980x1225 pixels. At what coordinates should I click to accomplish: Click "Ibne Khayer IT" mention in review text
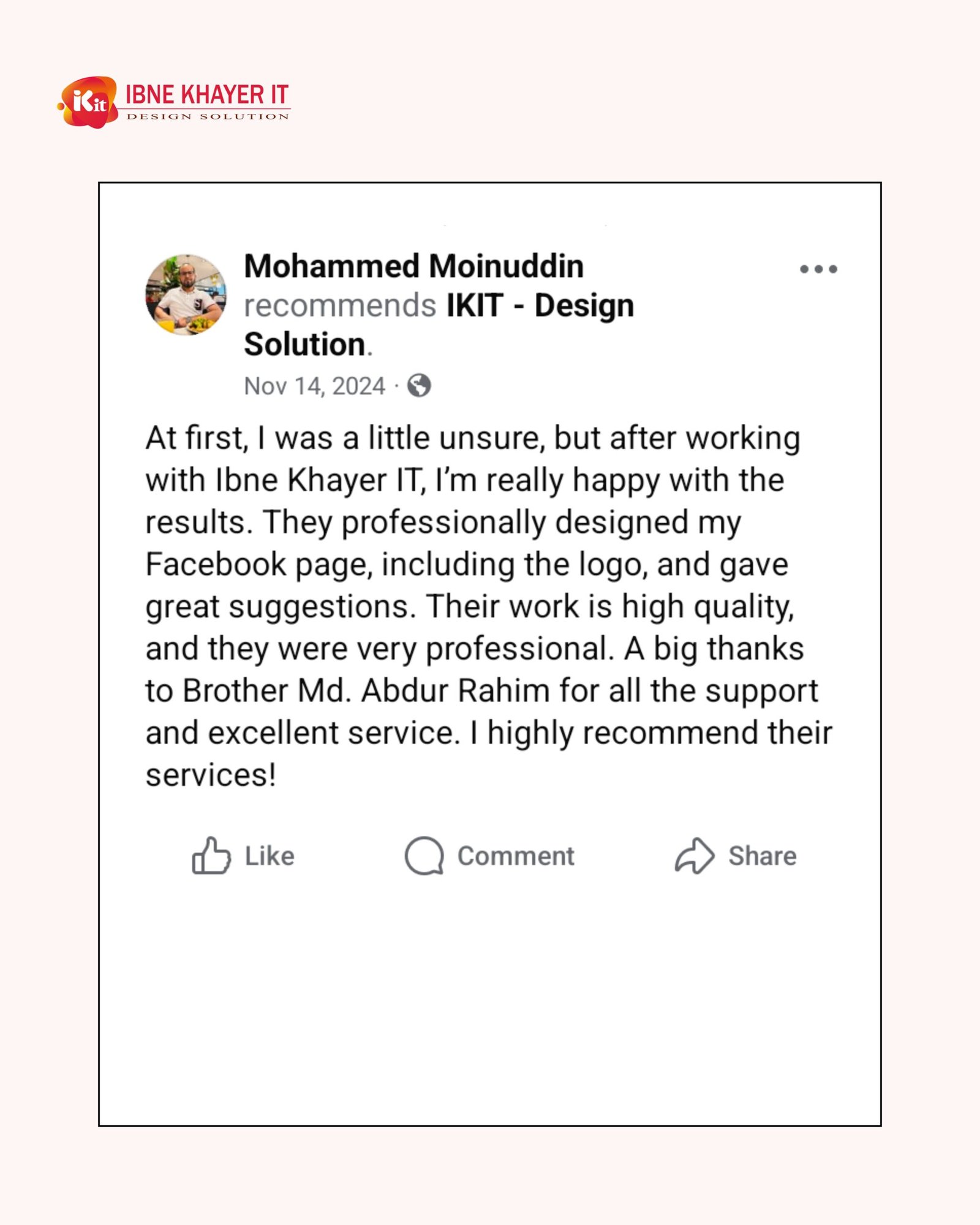(x=319, y=480)
